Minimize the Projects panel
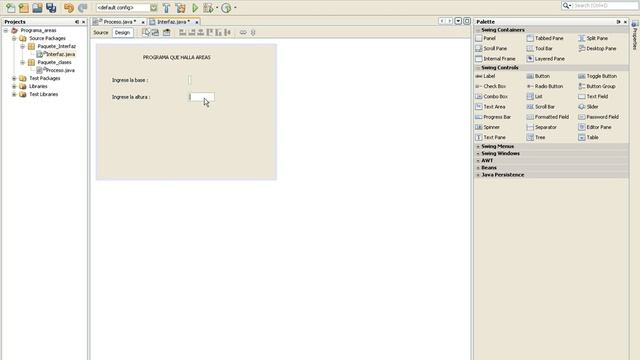The image size is (640, 360). 77,22
